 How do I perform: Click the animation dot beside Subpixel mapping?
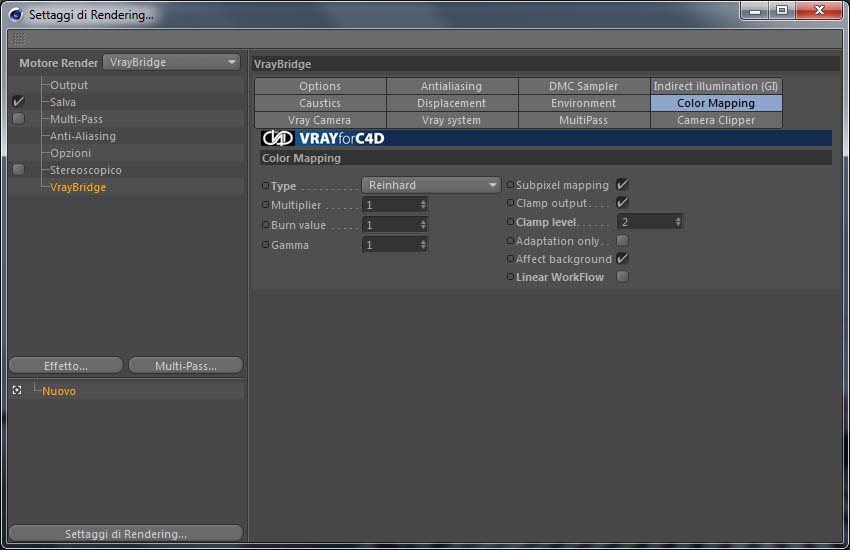point(510,185)
